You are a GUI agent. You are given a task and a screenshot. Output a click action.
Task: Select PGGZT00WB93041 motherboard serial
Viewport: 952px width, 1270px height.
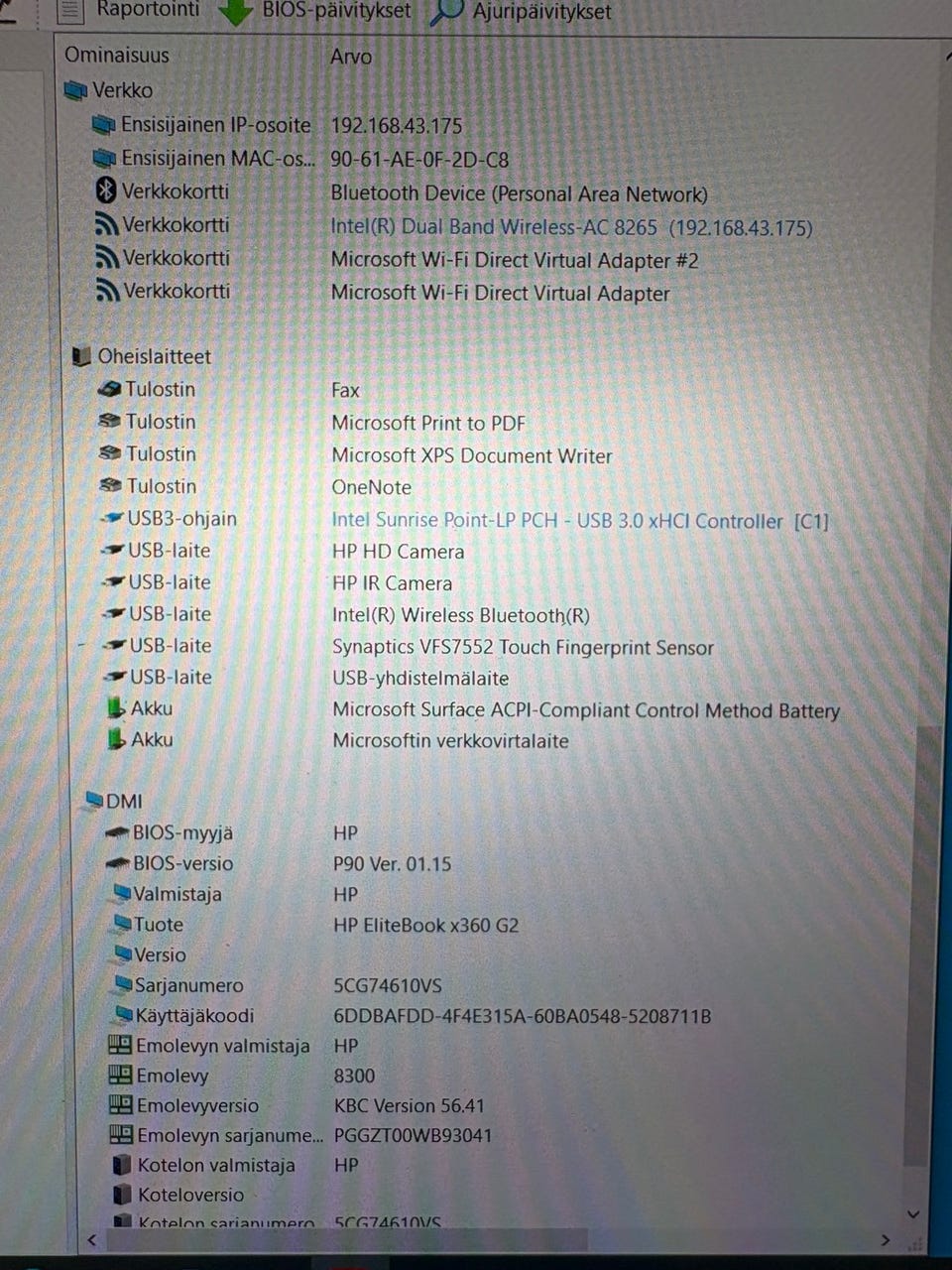pos(413,1135)
